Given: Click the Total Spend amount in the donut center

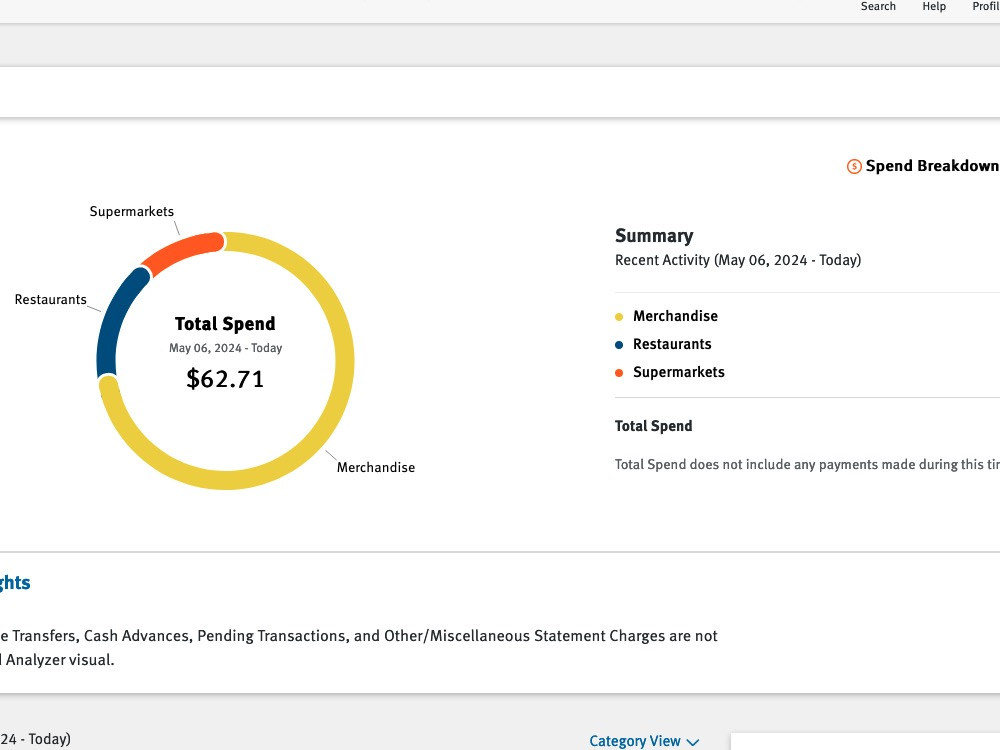Looking at the screenshot, I should click(225, 379).
